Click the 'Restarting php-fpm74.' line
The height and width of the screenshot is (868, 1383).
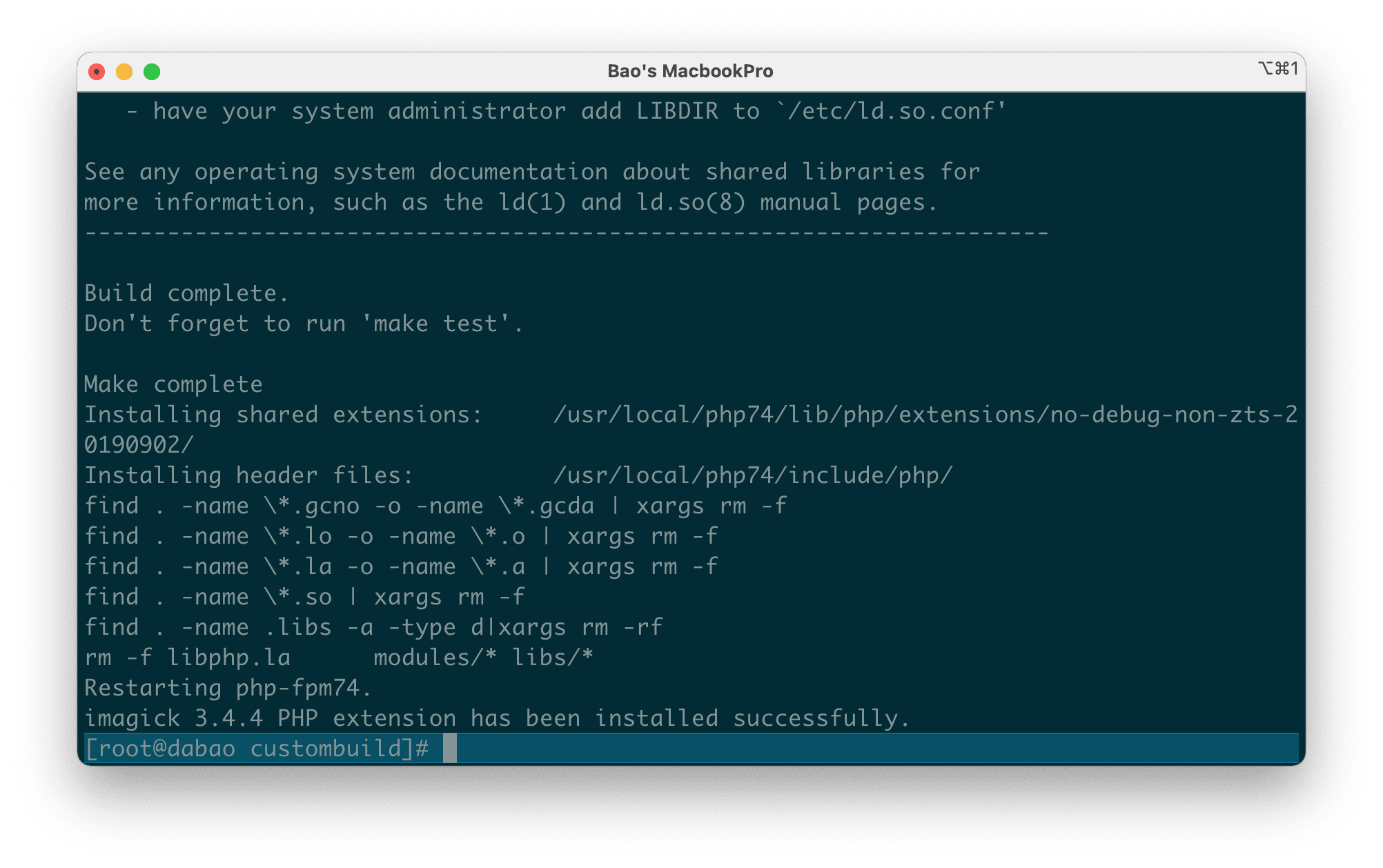(228, 688)
